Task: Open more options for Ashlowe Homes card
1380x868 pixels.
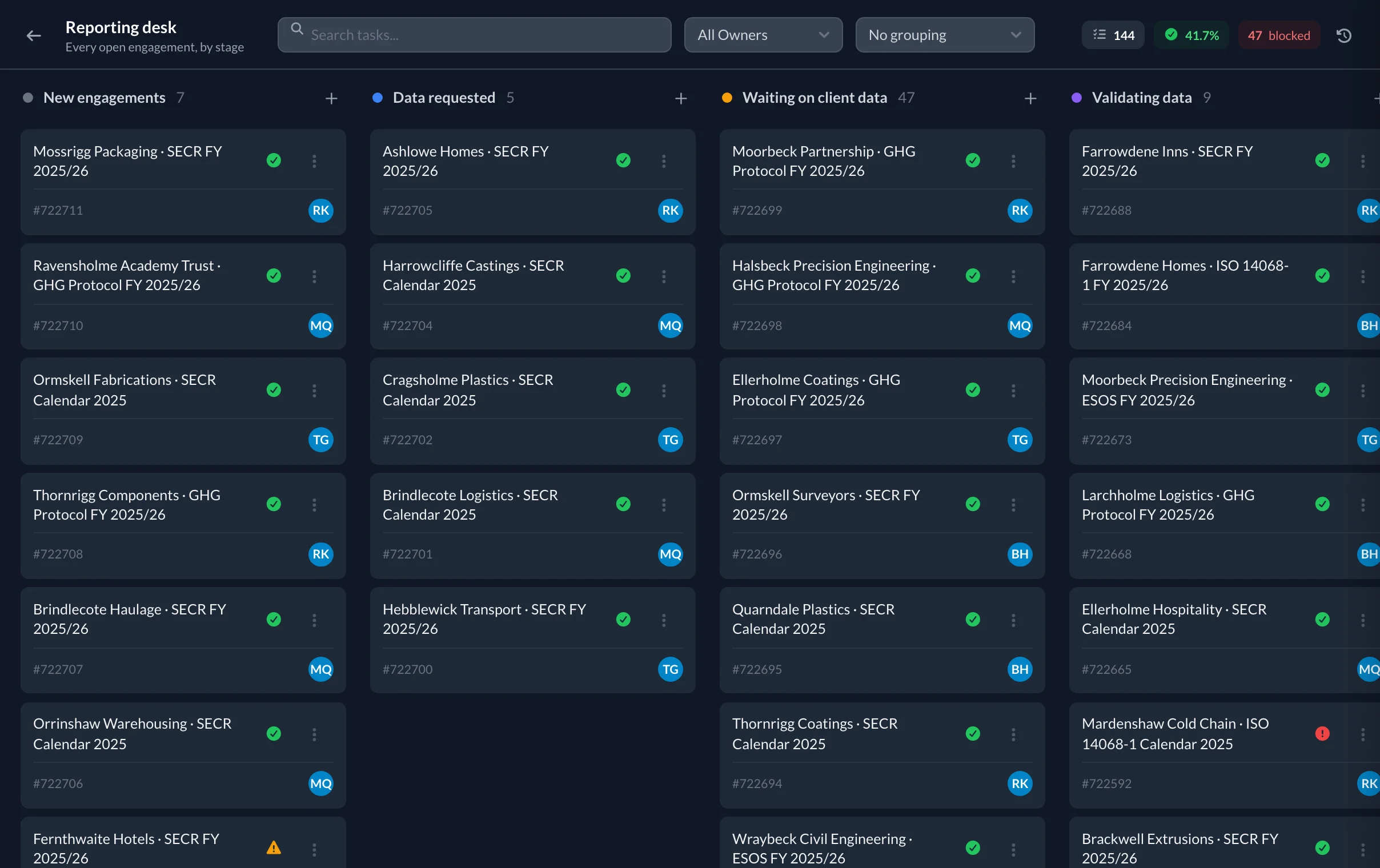Action: pyautogui.click(x=664, y=161)
